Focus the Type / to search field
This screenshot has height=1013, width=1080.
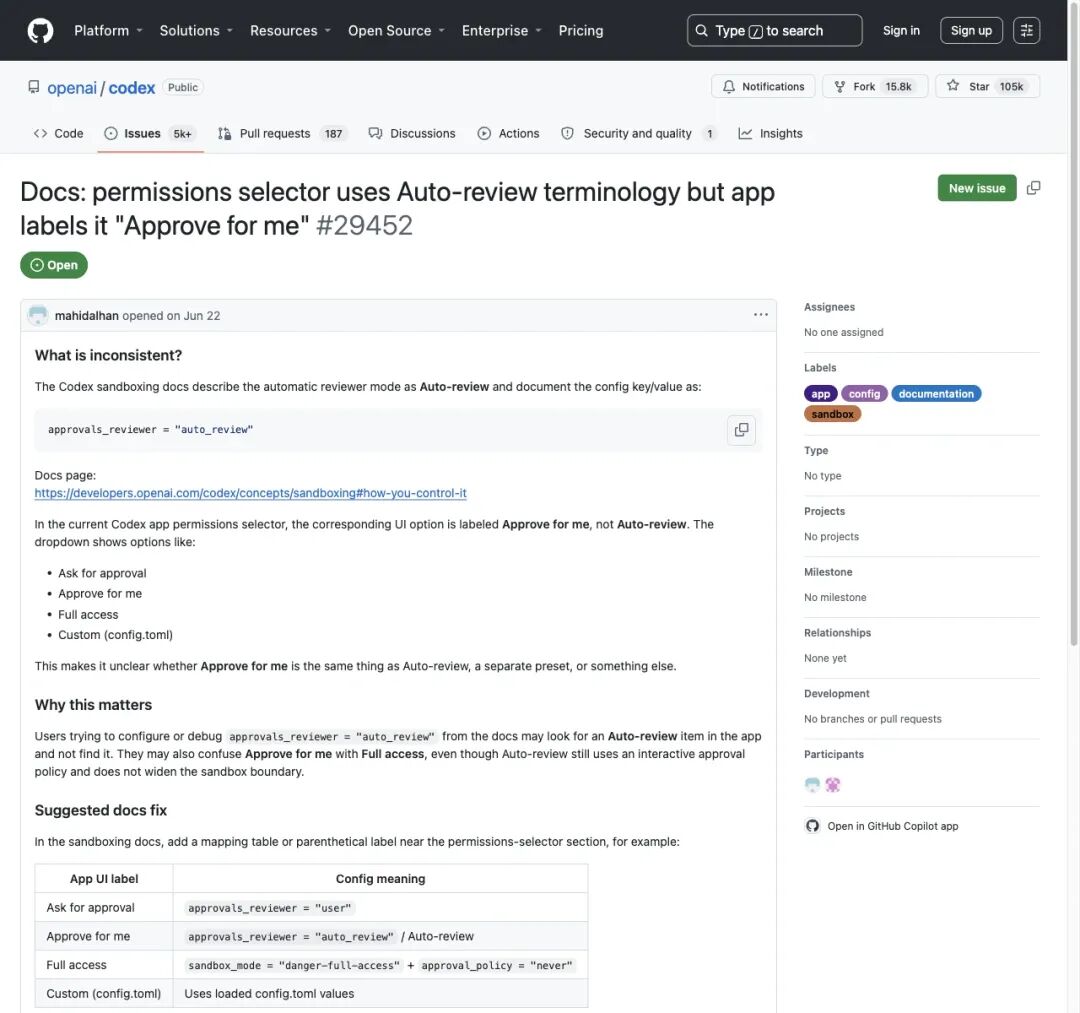[774, 30]
